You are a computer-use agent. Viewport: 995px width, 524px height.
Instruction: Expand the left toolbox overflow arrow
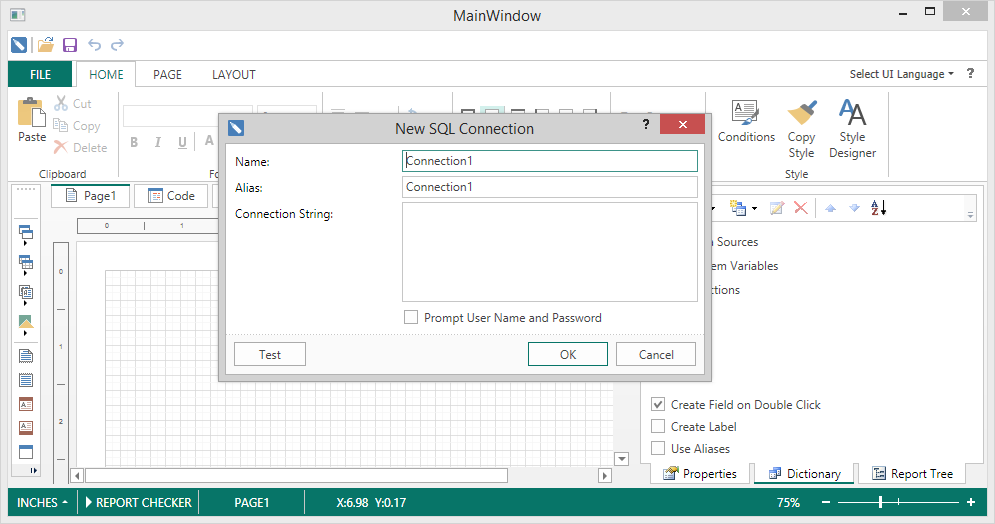pos(33,470)
